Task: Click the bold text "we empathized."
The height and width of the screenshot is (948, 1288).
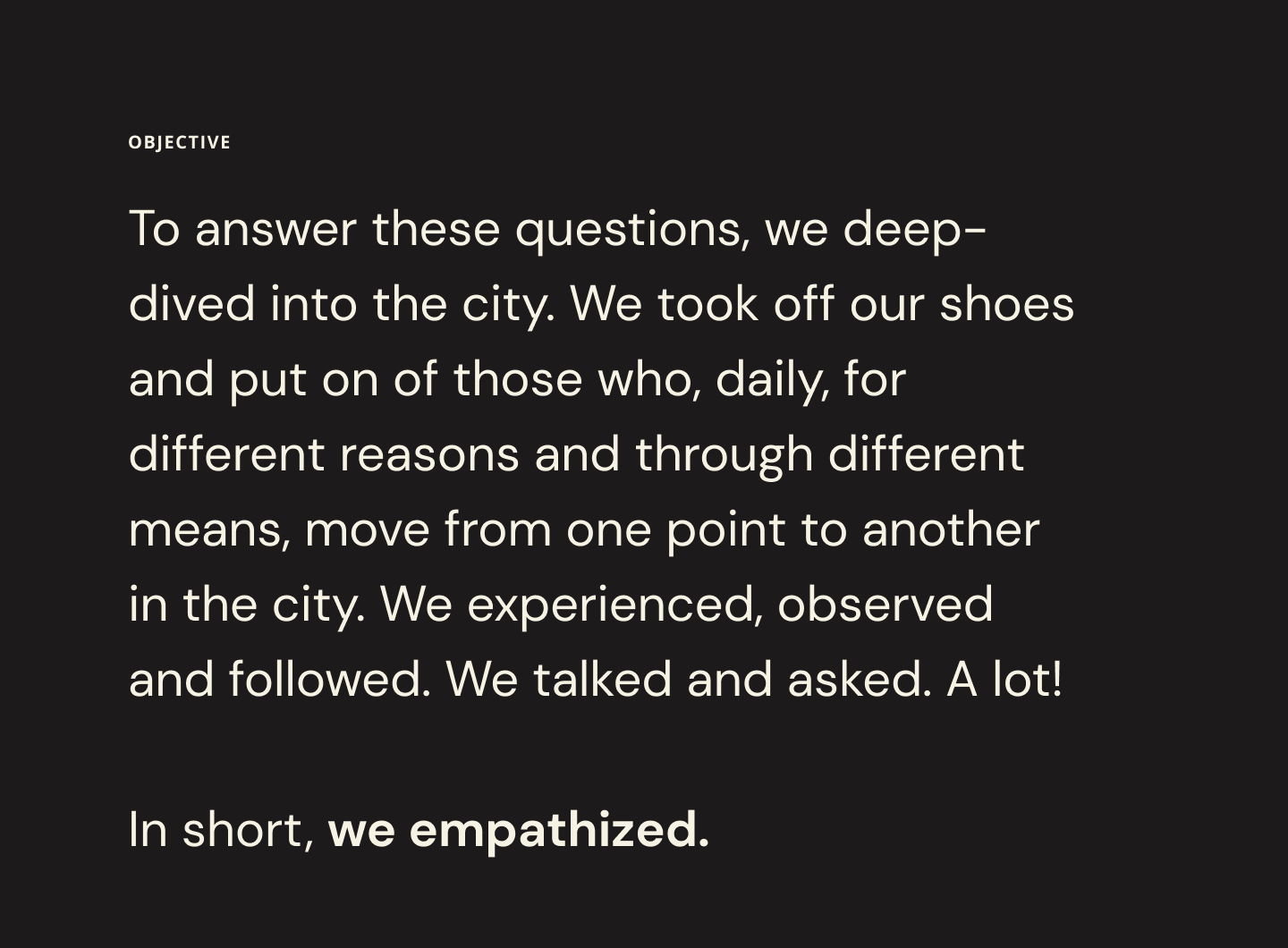Action: coord(518,829)
